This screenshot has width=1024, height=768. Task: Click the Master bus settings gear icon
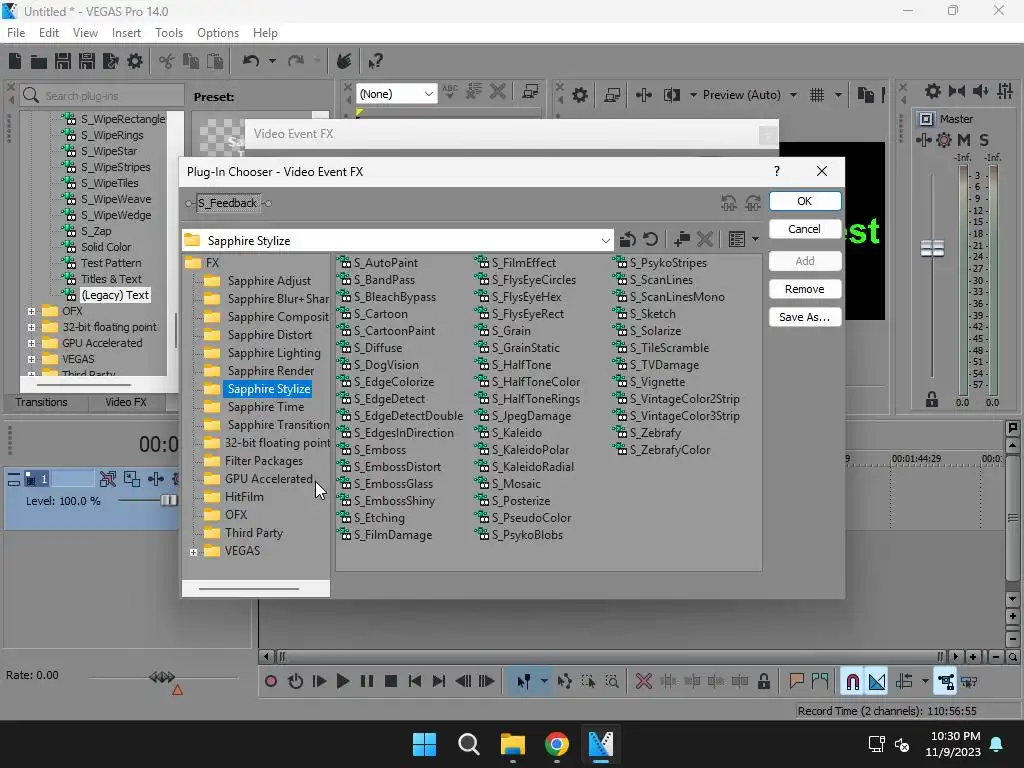click(x=933, y=91)
